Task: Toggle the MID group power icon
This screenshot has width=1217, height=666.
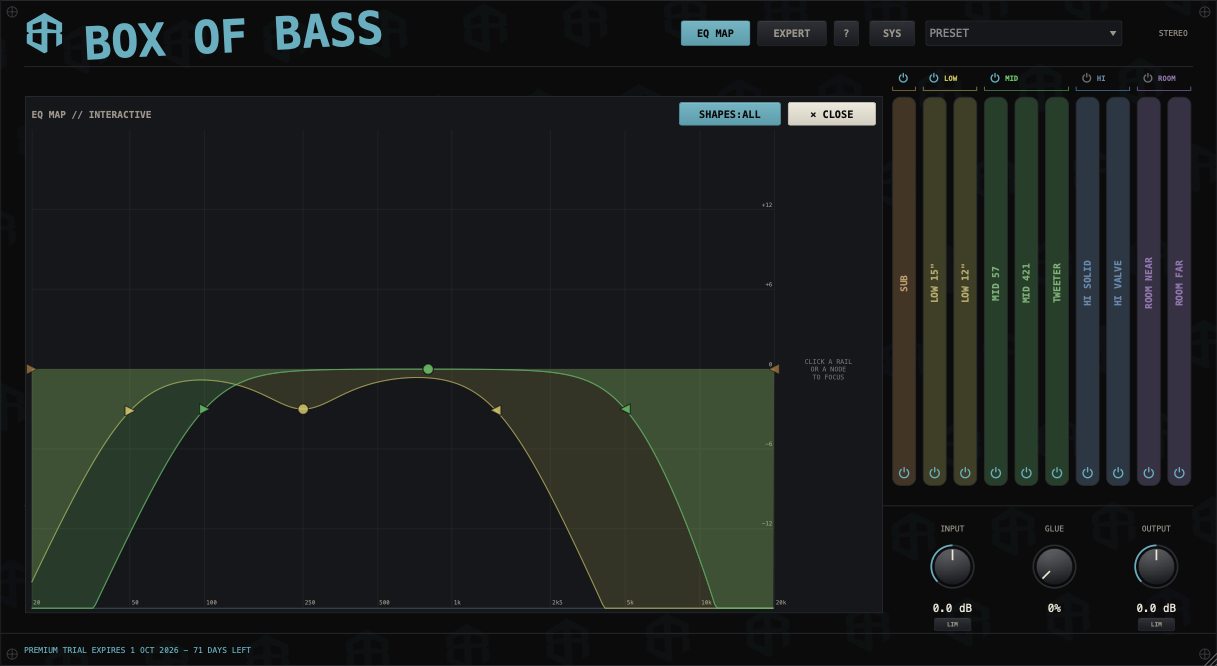Action: coord(995,78)
